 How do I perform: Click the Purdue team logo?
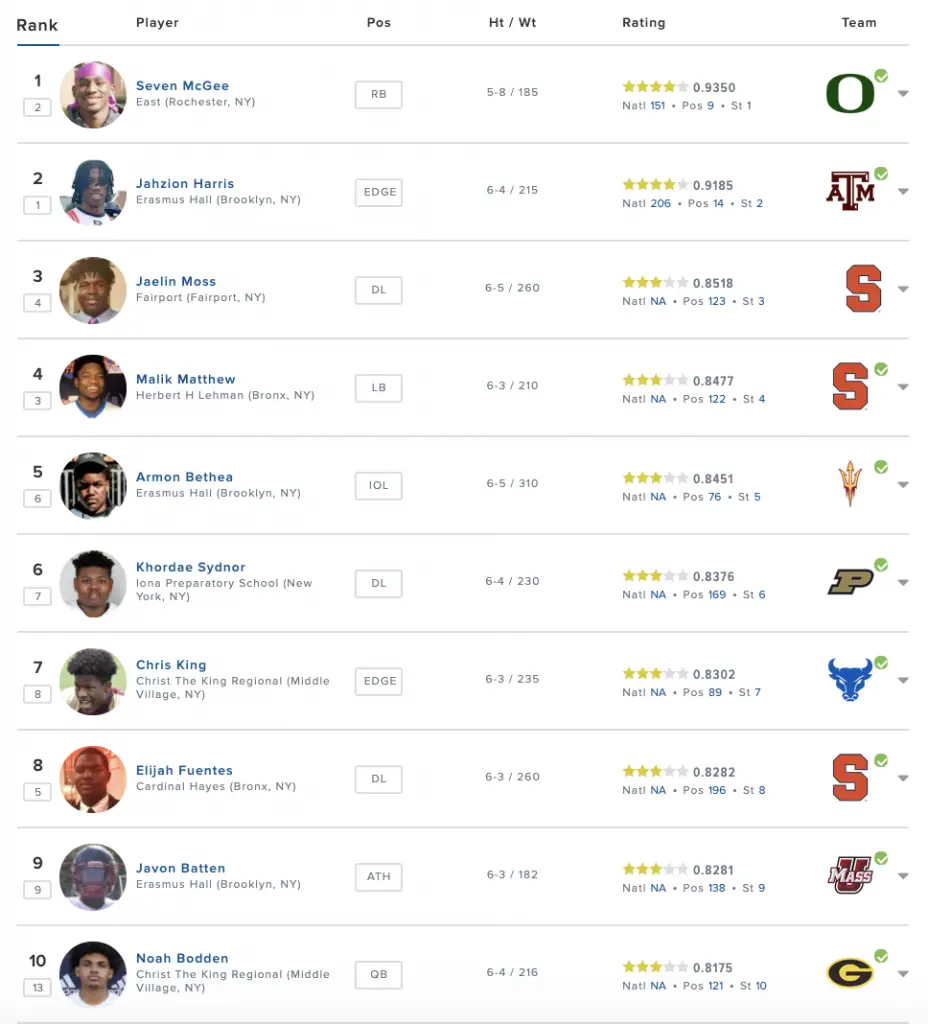point(850,582)
